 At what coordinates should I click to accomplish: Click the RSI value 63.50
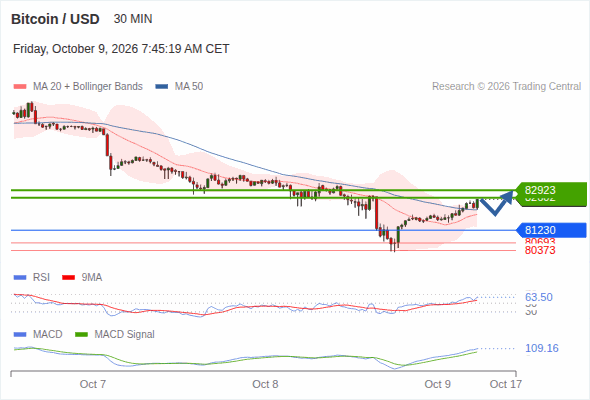(539, 297)
